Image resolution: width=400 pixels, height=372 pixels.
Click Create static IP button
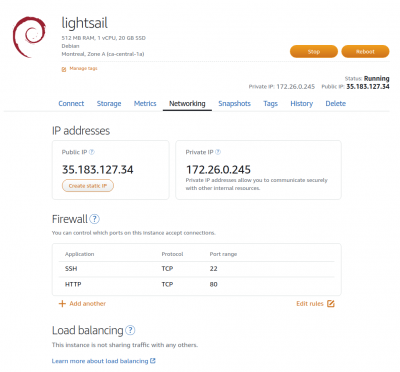88,186
